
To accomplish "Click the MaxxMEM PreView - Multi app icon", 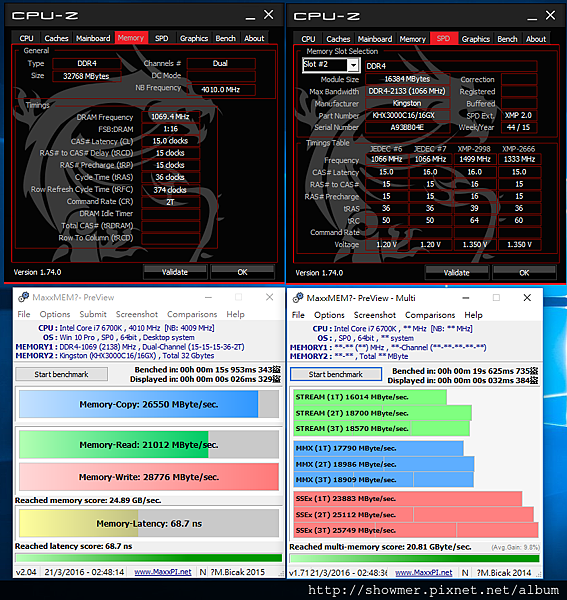I will tap(298, 298).
